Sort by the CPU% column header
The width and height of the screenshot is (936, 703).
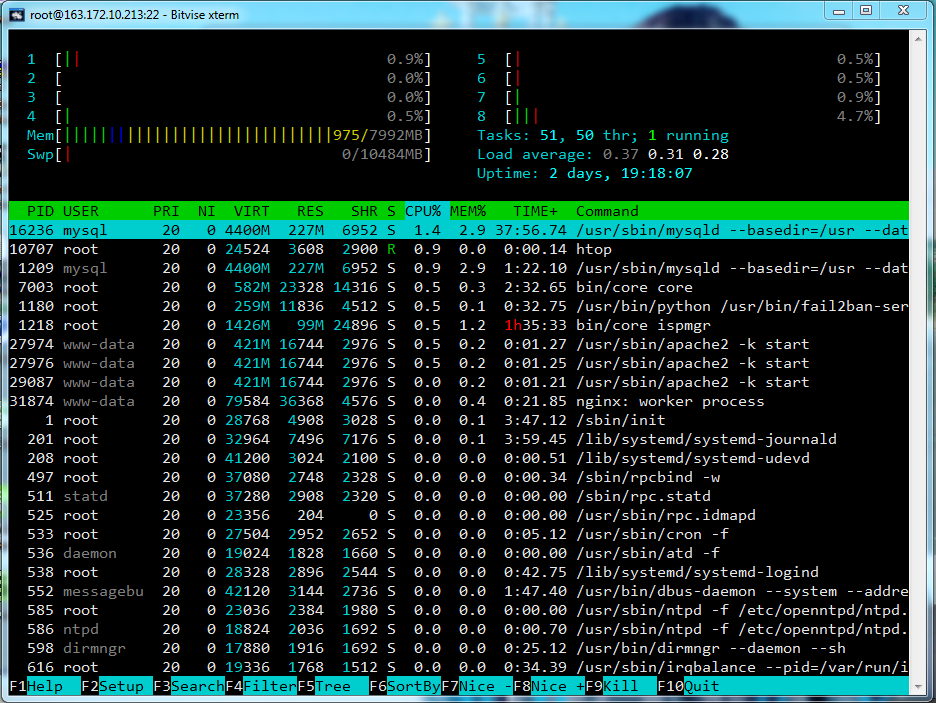tap(423, 211)
